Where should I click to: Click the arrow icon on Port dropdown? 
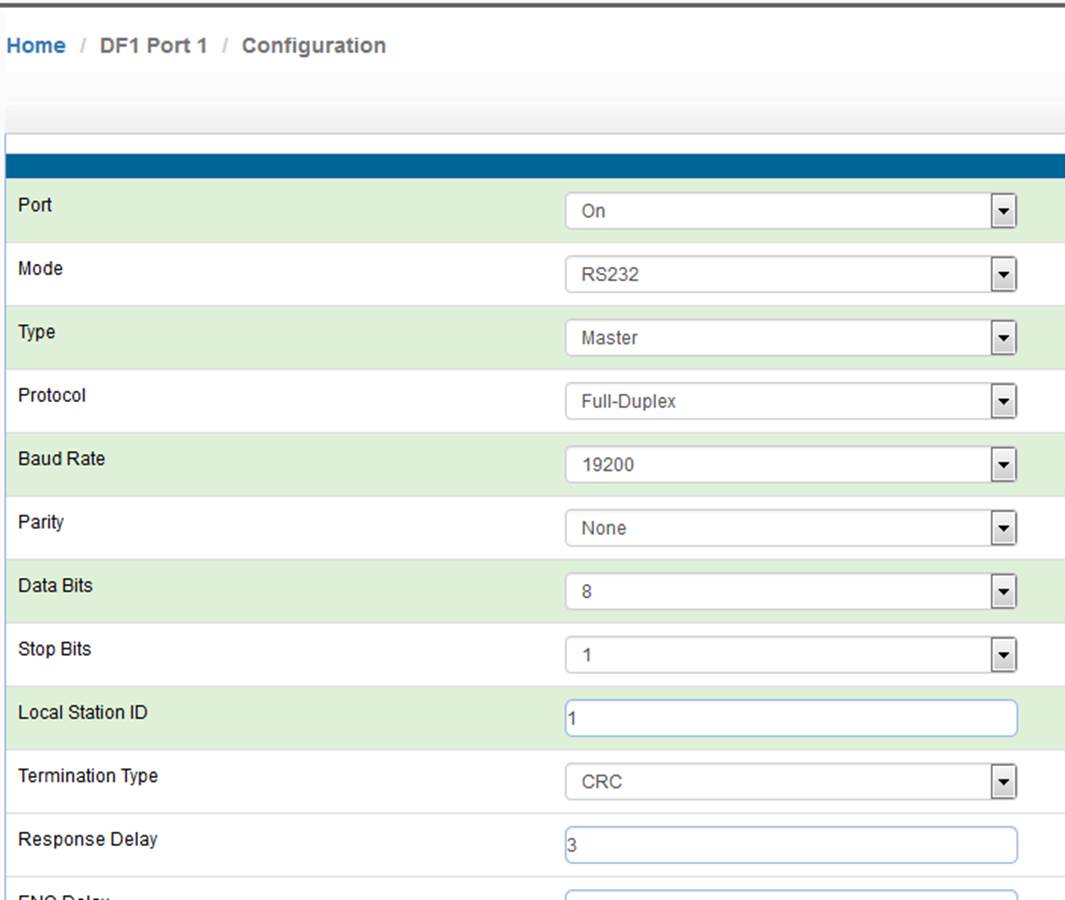tap(1003, 211)
